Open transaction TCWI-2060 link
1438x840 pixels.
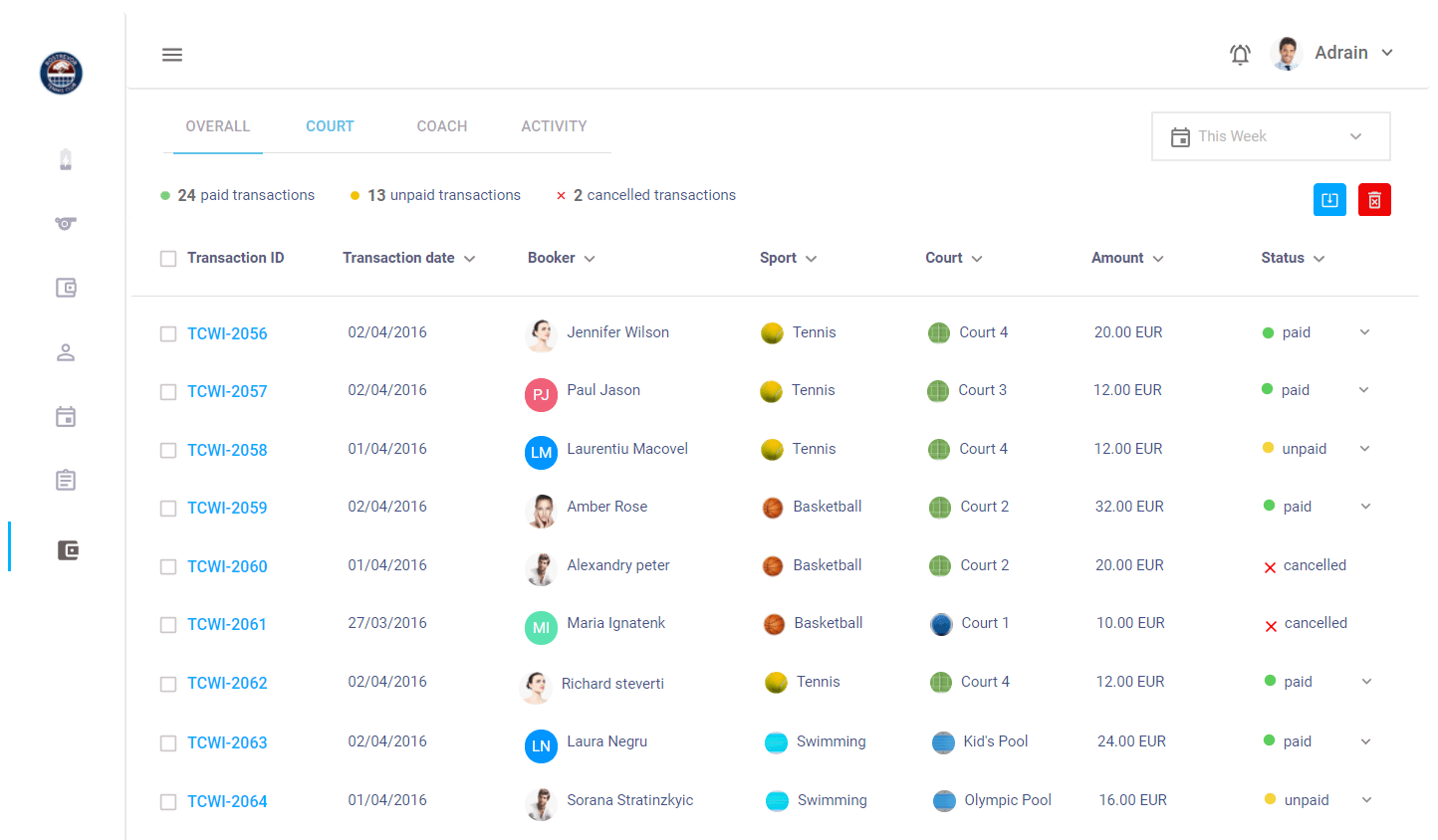coord(227,566)
